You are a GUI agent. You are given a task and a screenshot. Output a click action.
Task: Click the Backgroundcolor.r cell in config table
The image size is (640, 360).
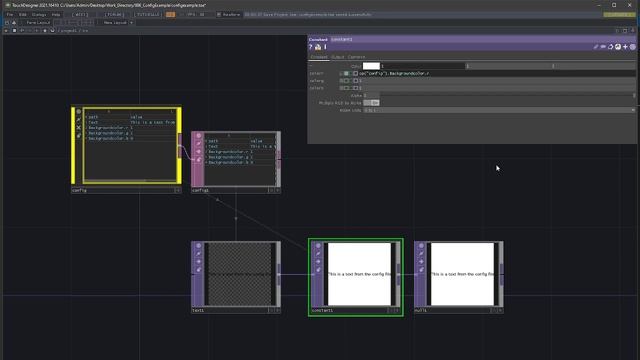click(x=107, y=128)
